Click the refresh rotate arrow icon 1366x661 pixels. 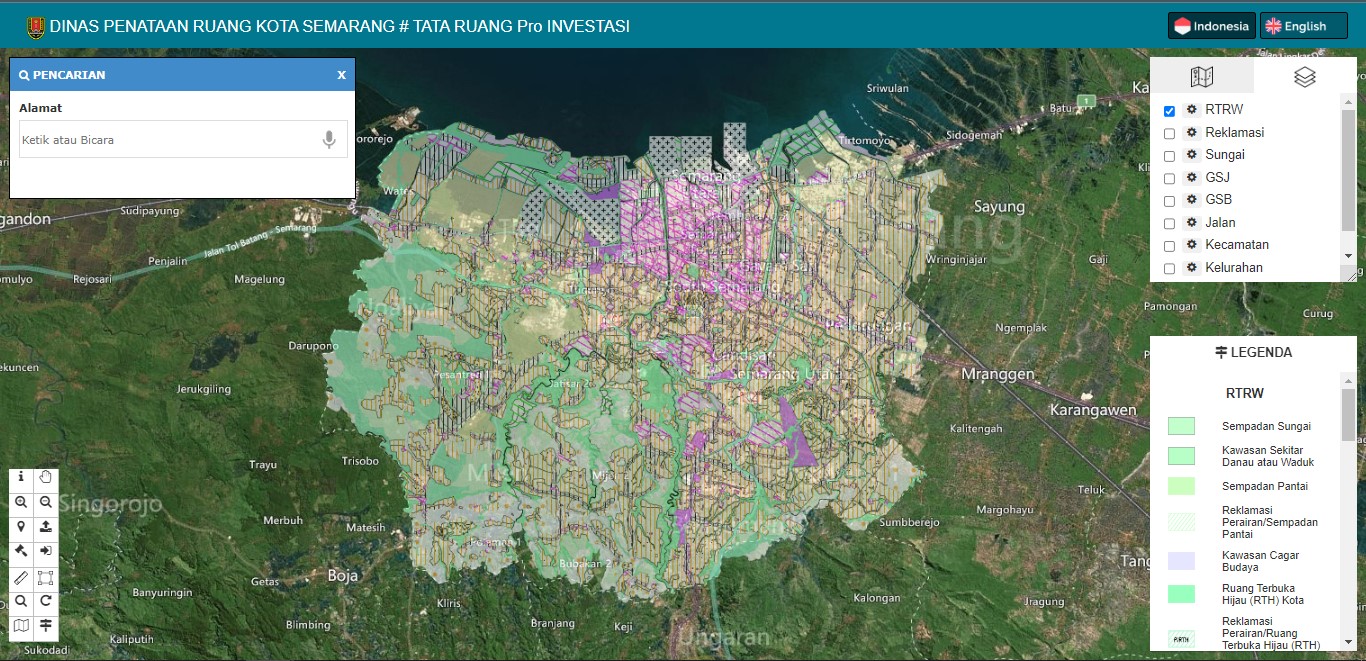46,602
